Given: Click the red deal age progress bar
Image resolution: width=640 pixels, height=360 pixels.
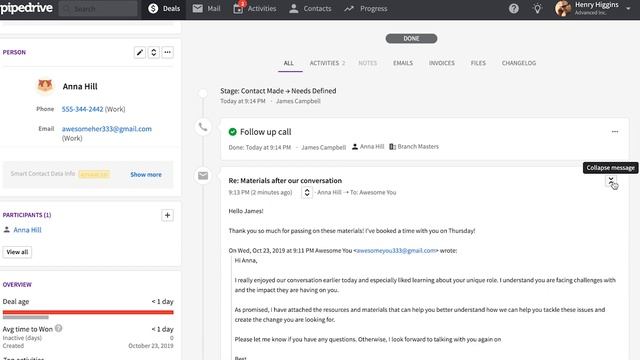Looking at the screenshot, I should (88, 312).
